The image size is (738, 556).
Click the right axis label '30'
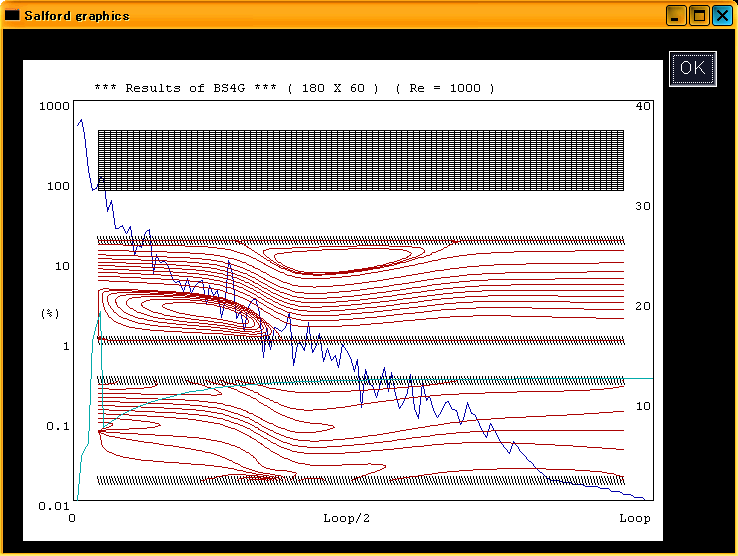(643, 206)
